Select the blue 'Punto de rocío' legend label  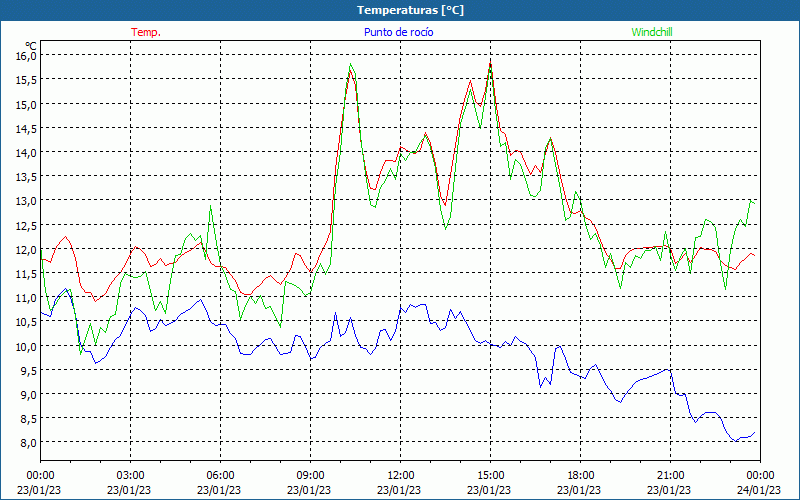[398, 32]
